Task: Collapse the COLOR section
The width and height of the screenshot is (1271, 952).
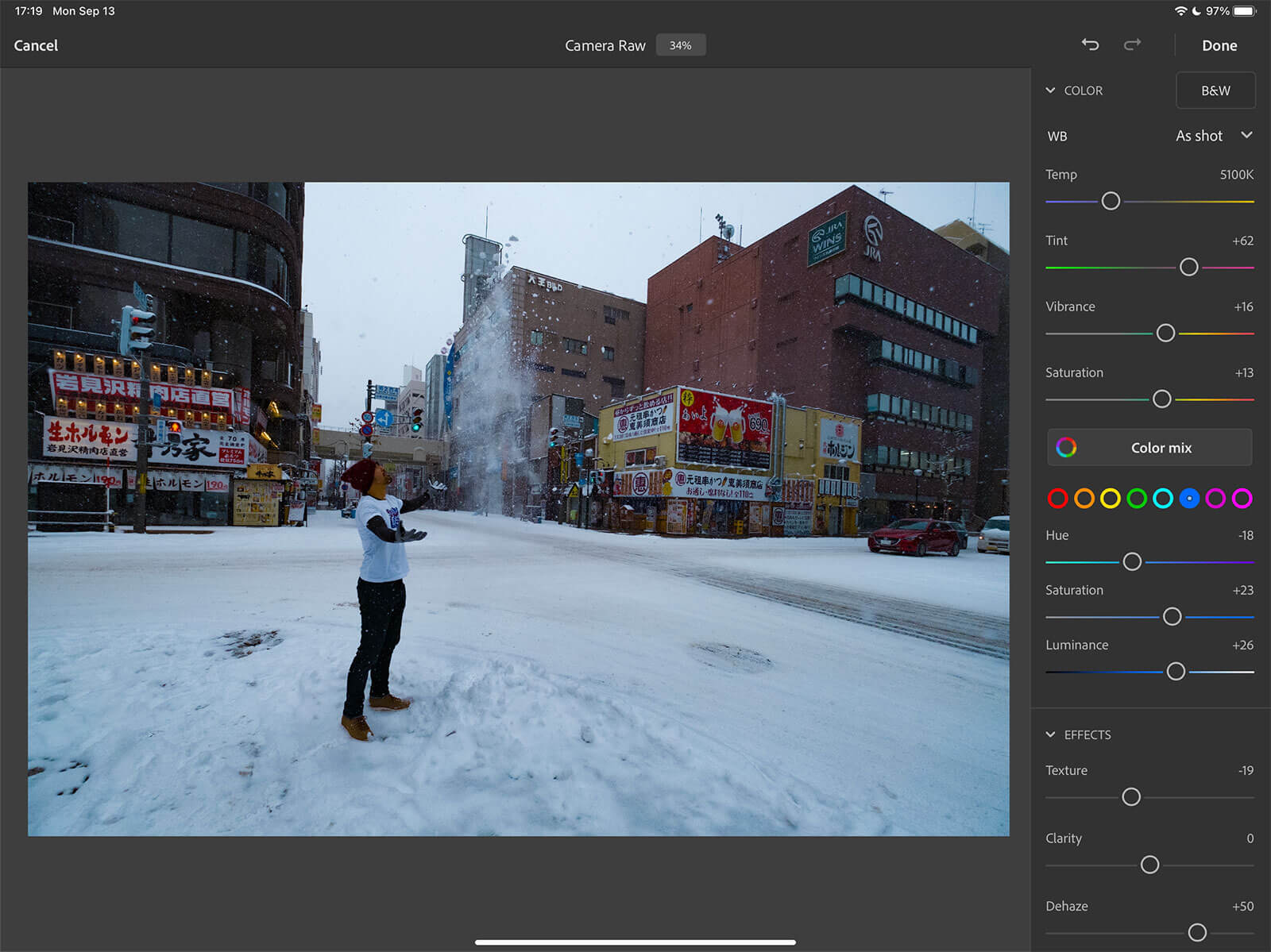Action: 1051,91
